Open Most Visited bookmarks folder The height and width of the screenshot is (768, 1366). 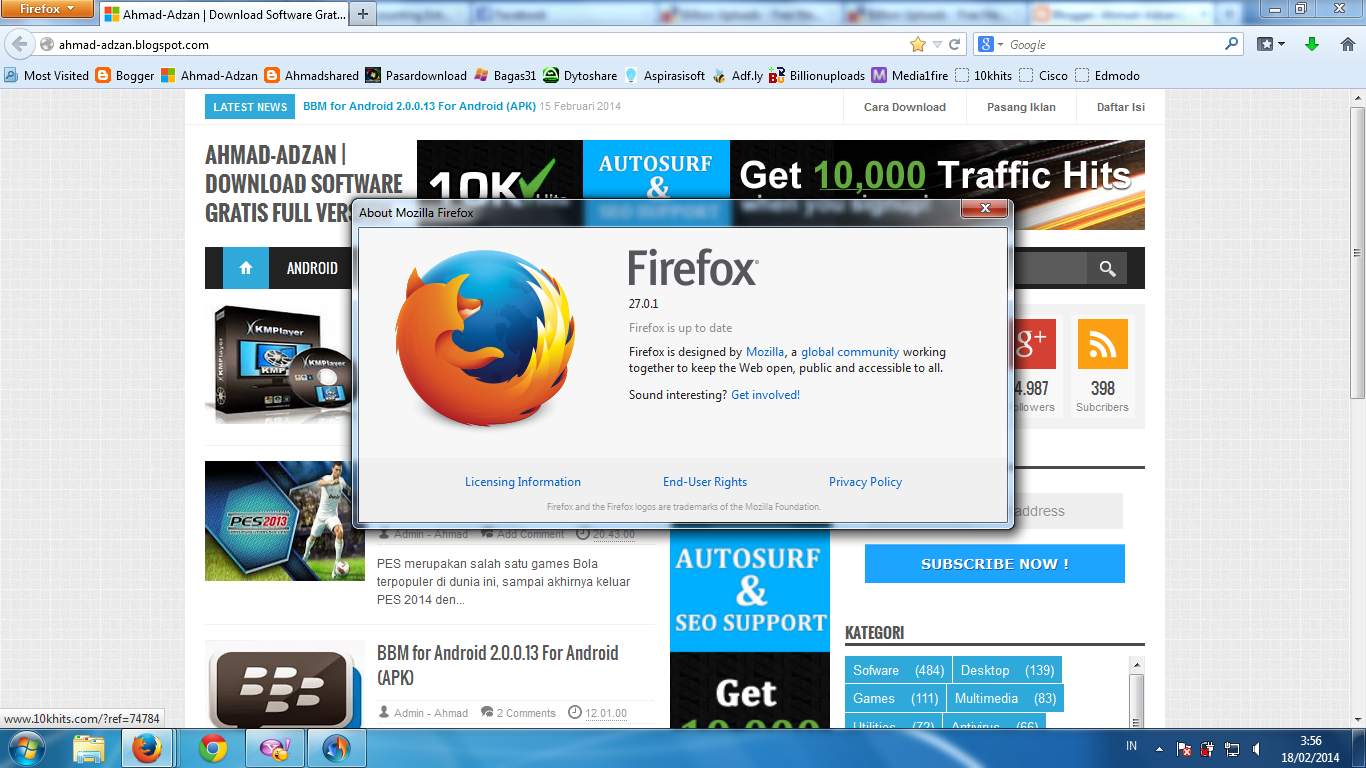pos(46,75)
